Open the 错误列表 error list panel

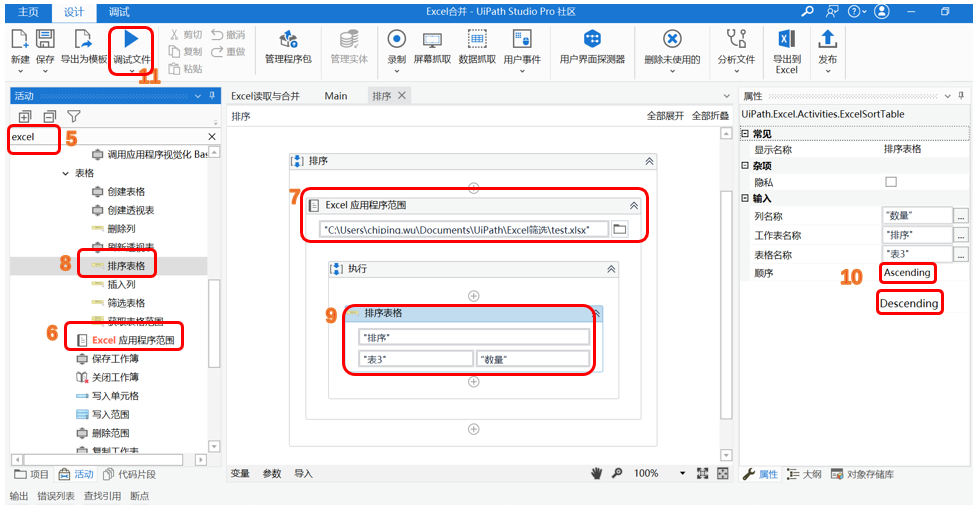click(x=56, y=496)
